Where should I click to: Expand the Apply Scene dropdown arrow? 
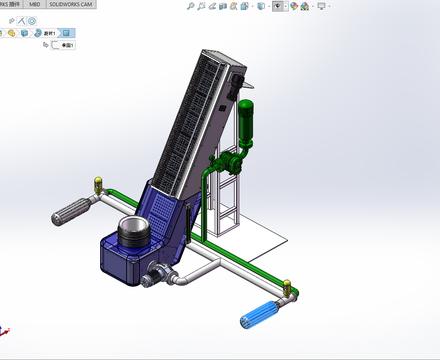pos(313,6)
